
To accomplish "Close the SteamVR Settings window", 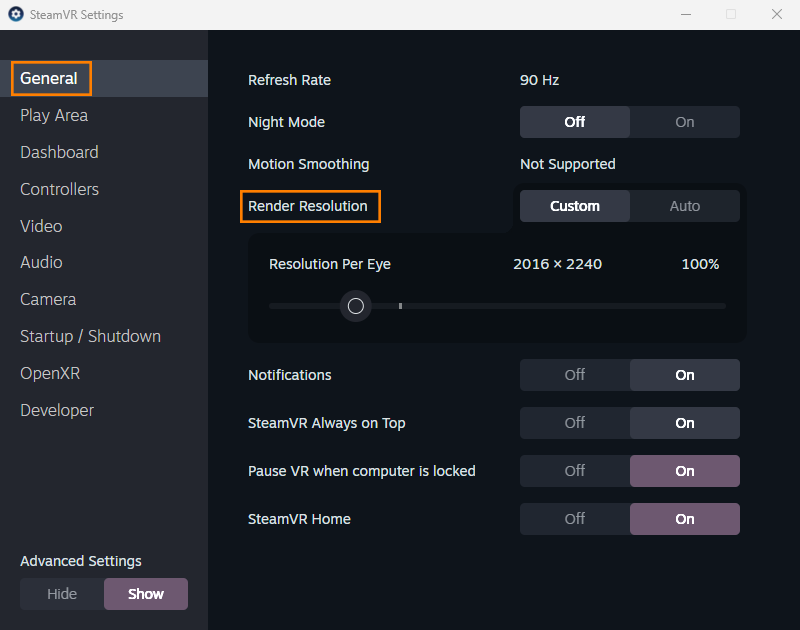I will pyautogui.click(x=777, y=15).
